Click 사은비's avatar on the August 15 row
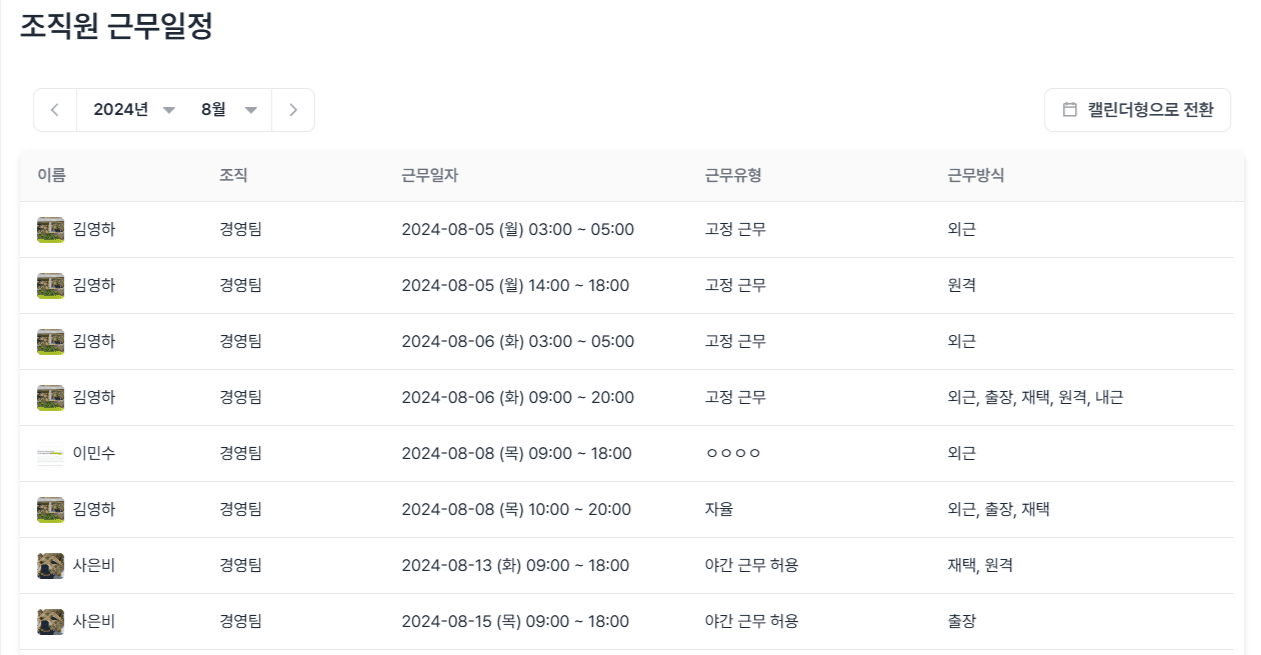1261x655 pixels. pos(49,621)
